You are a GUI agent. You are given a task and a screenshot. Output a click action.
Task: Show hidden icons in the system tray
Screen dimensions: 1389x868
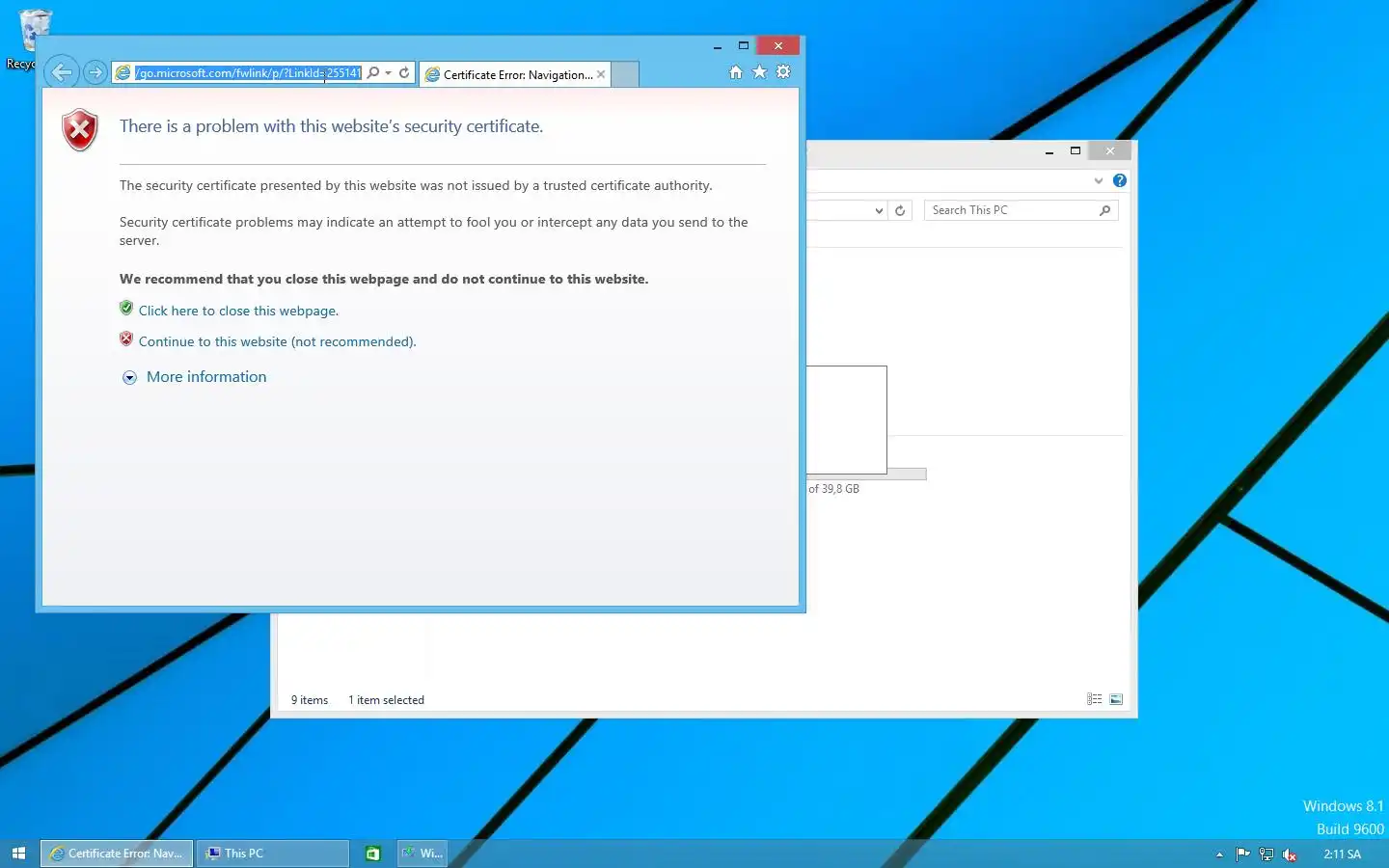1219,854
